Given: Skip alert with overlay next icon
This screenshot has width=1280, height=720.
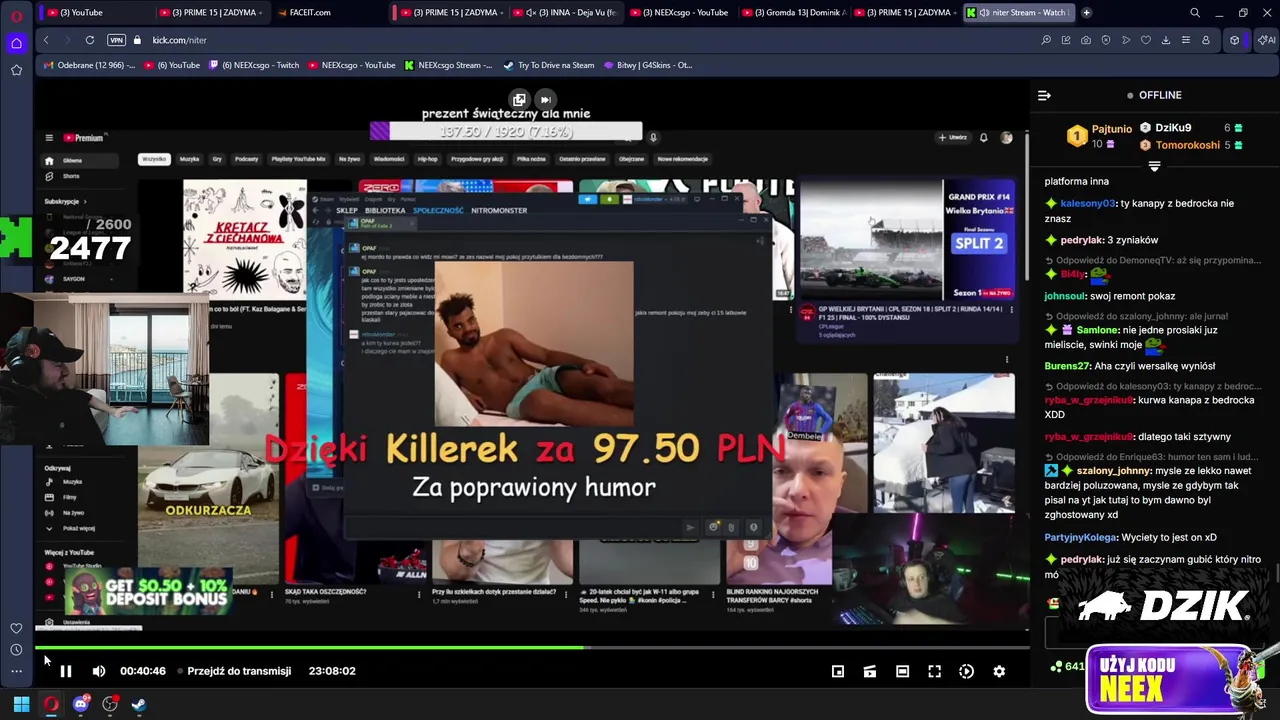Looking at the screenshot, I should (x=545, y=99).
